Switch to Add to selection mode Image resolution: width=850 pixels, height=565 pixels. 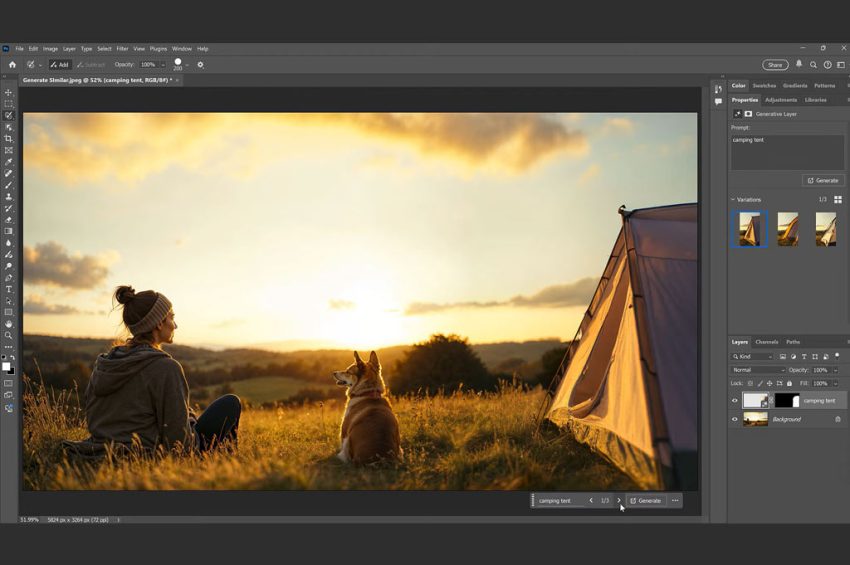pos(60,65)
